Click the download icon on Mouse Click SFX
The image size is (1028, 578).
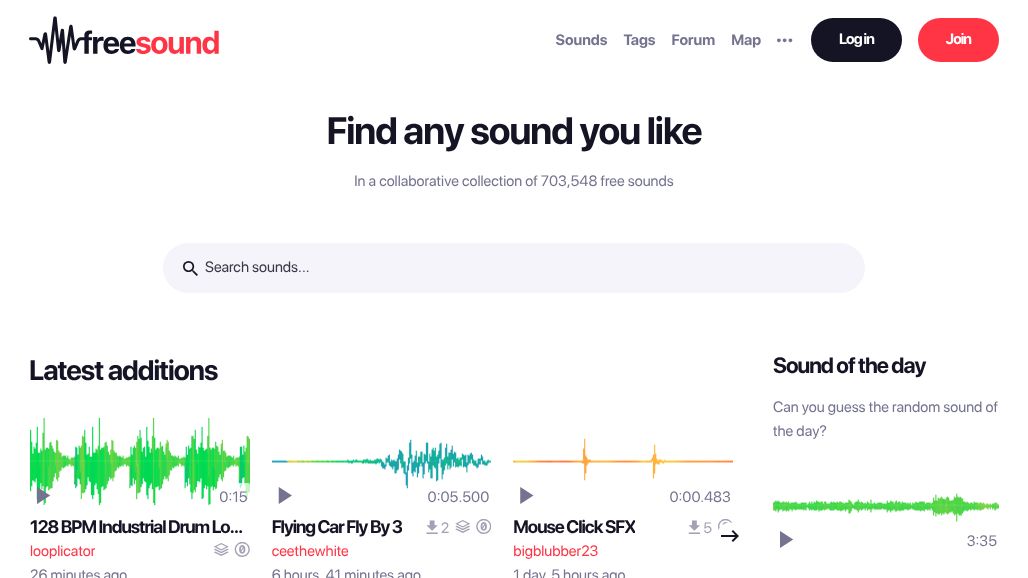click(694, 527)
